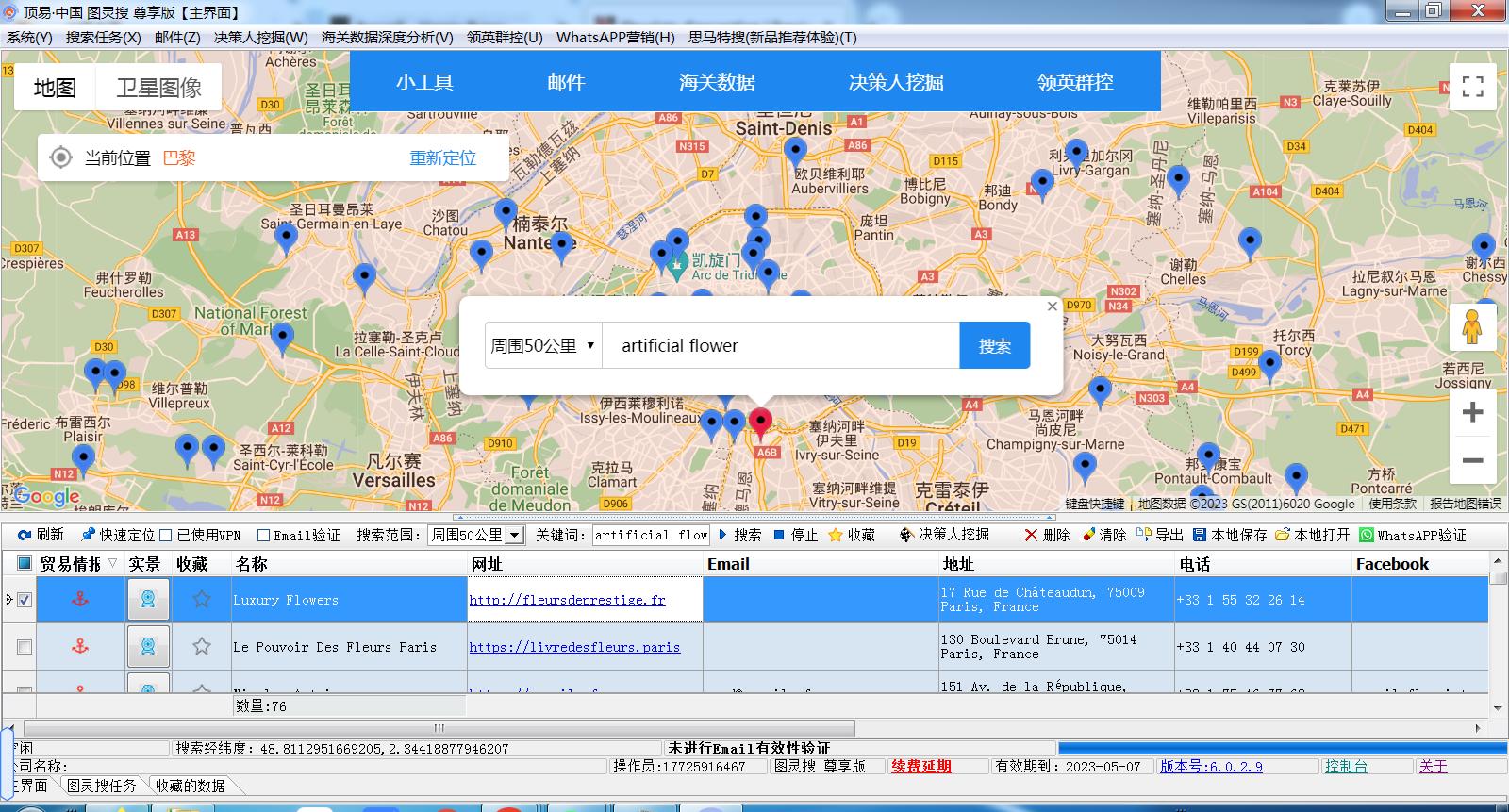Viewport: 1509px width, 812px height.
Task: Switch to the 卫星图像 satellite view
Action: point(158,88)
